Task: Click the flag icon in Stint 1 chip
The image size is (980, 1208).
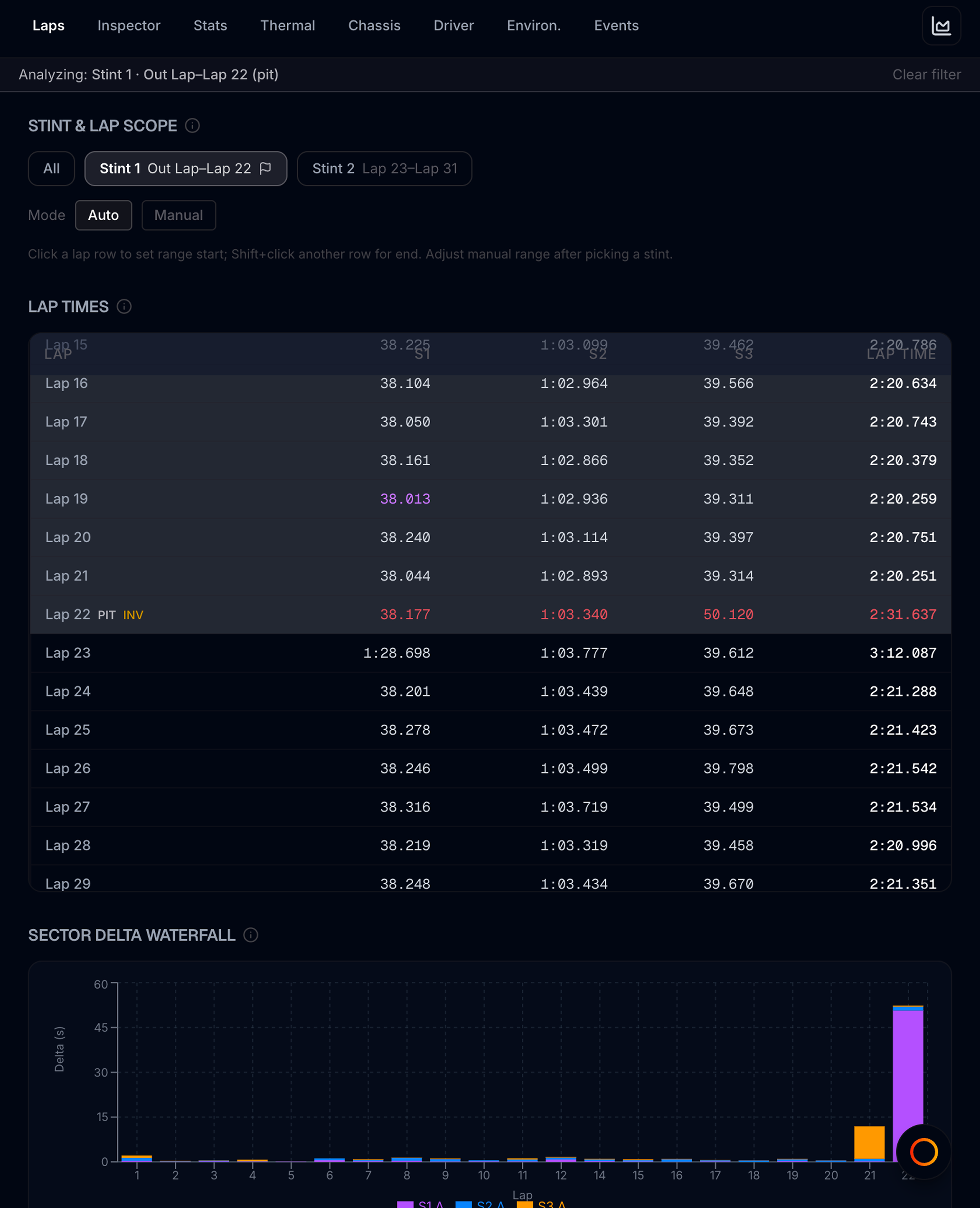Action: point(265,168)
